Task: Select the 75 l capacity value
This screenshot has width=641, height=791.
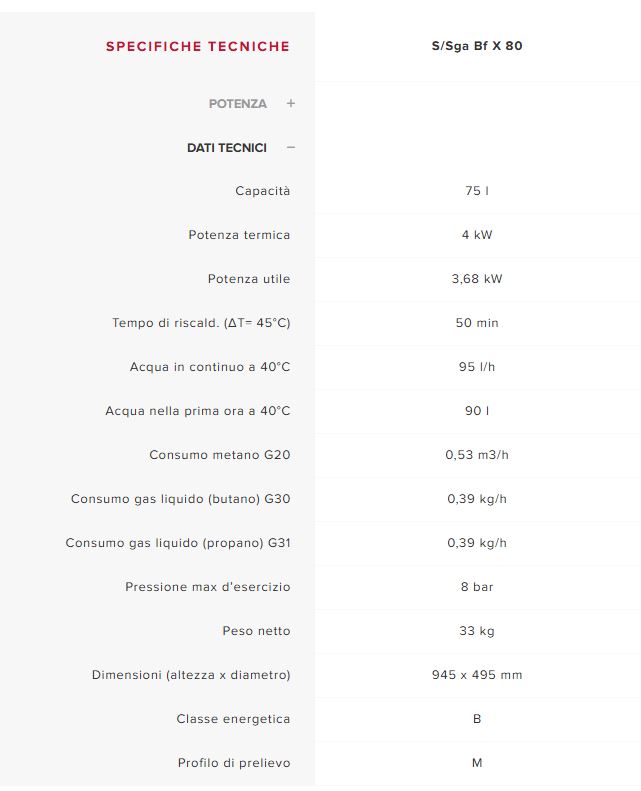Action: click(477, 191)
